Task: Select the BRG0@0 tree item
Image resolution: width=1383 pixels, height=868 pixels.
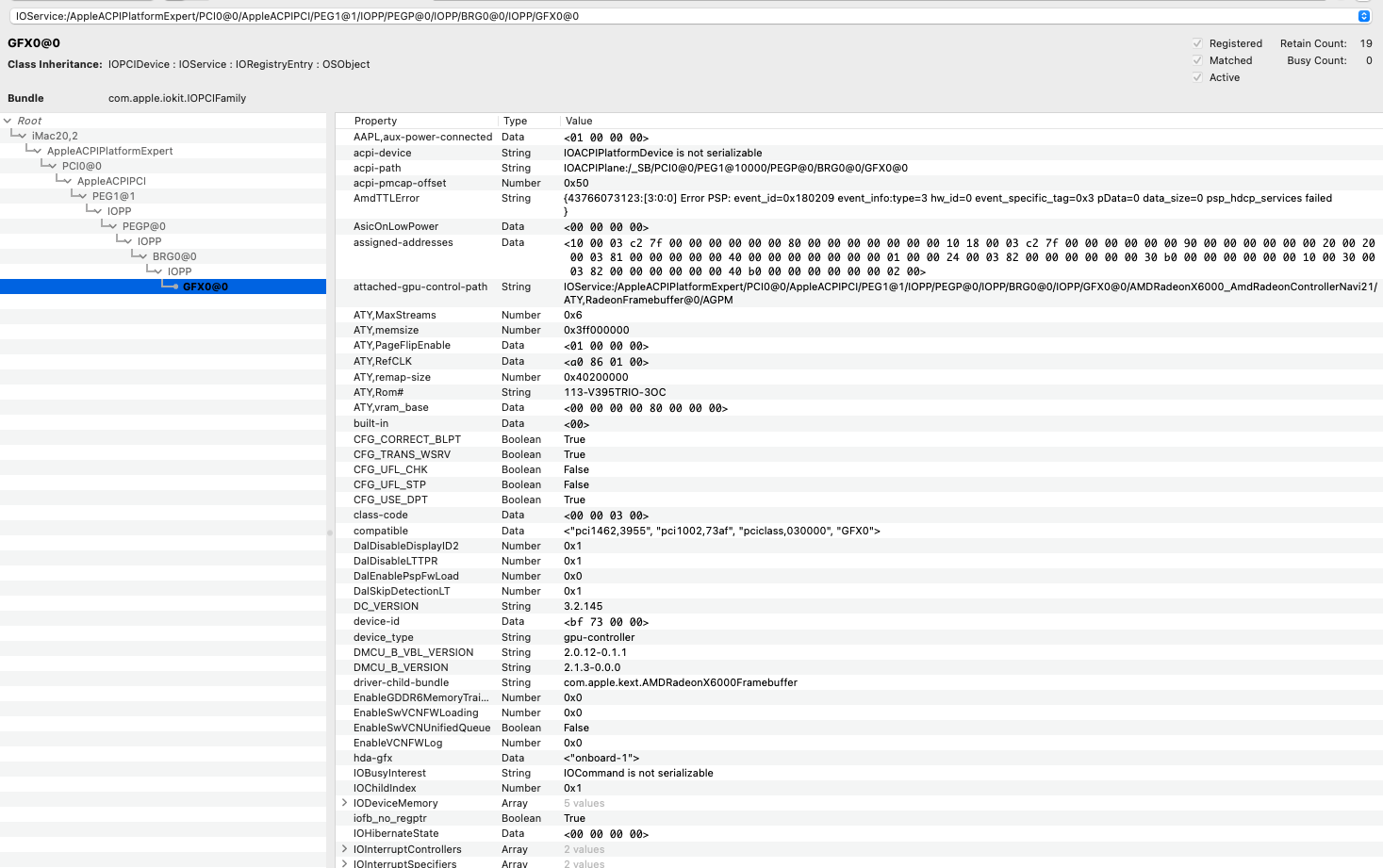Action: (174, 256)
